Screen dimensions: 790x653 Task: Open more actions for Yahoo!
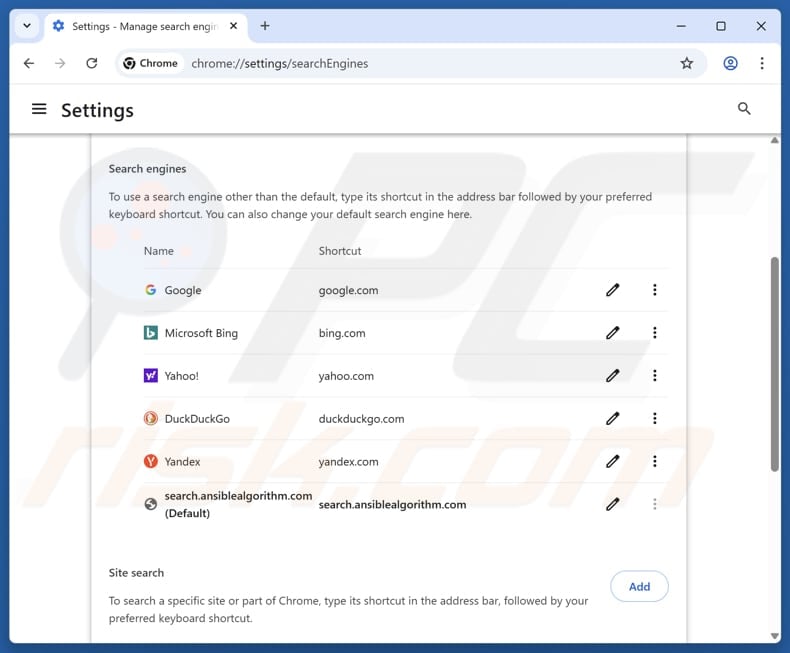click(654, 375)
